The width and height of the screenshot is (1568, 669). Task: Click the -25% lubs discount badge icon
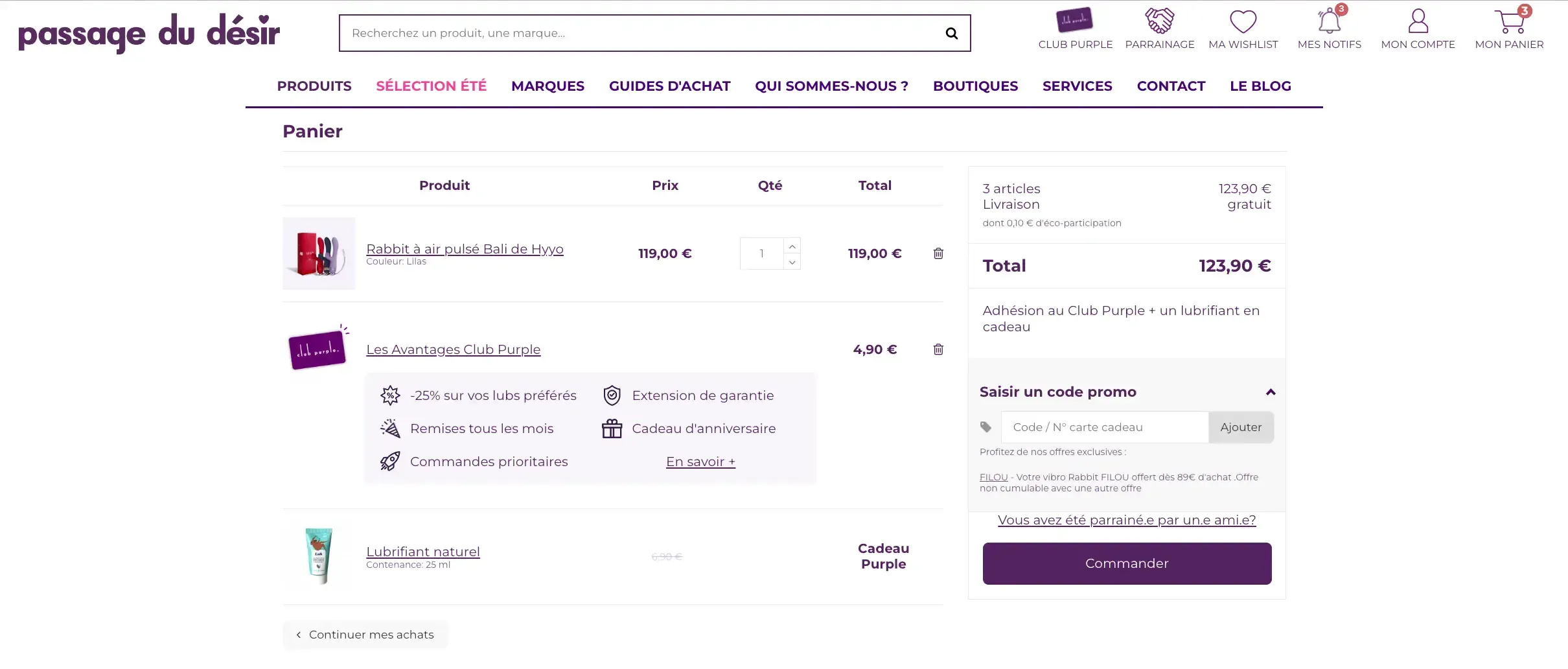tap(390, 395)
